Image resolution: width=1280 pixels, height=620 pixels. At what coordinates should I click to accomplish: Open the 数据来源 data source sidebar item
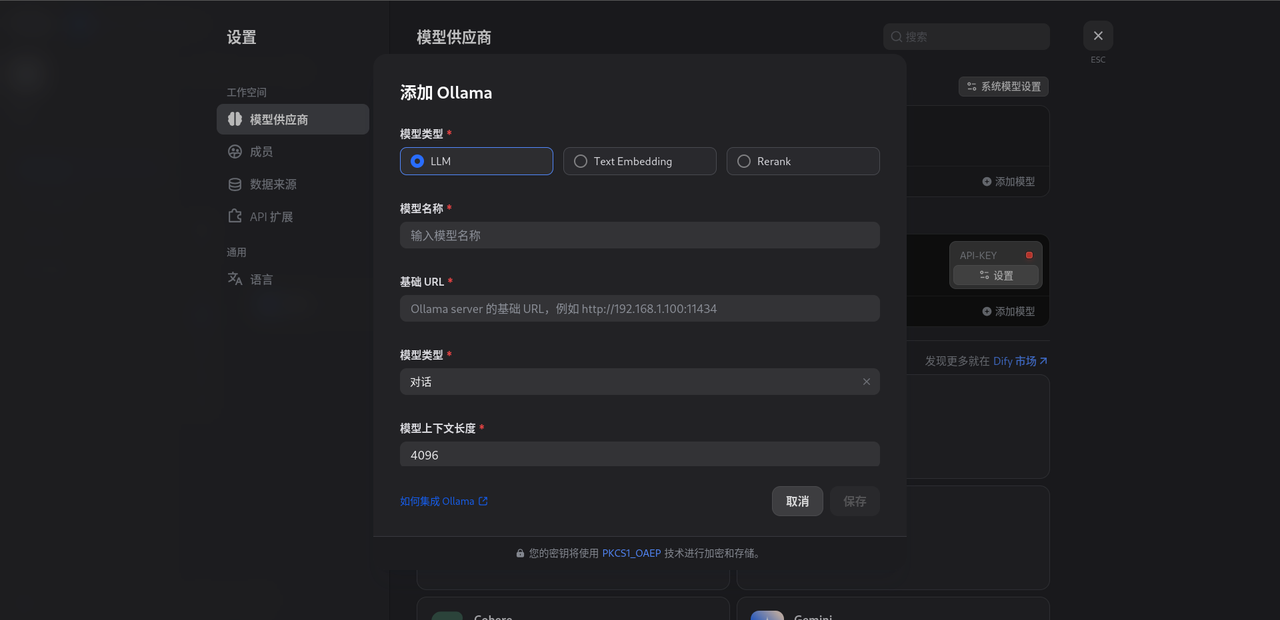(x=293, y=184)
